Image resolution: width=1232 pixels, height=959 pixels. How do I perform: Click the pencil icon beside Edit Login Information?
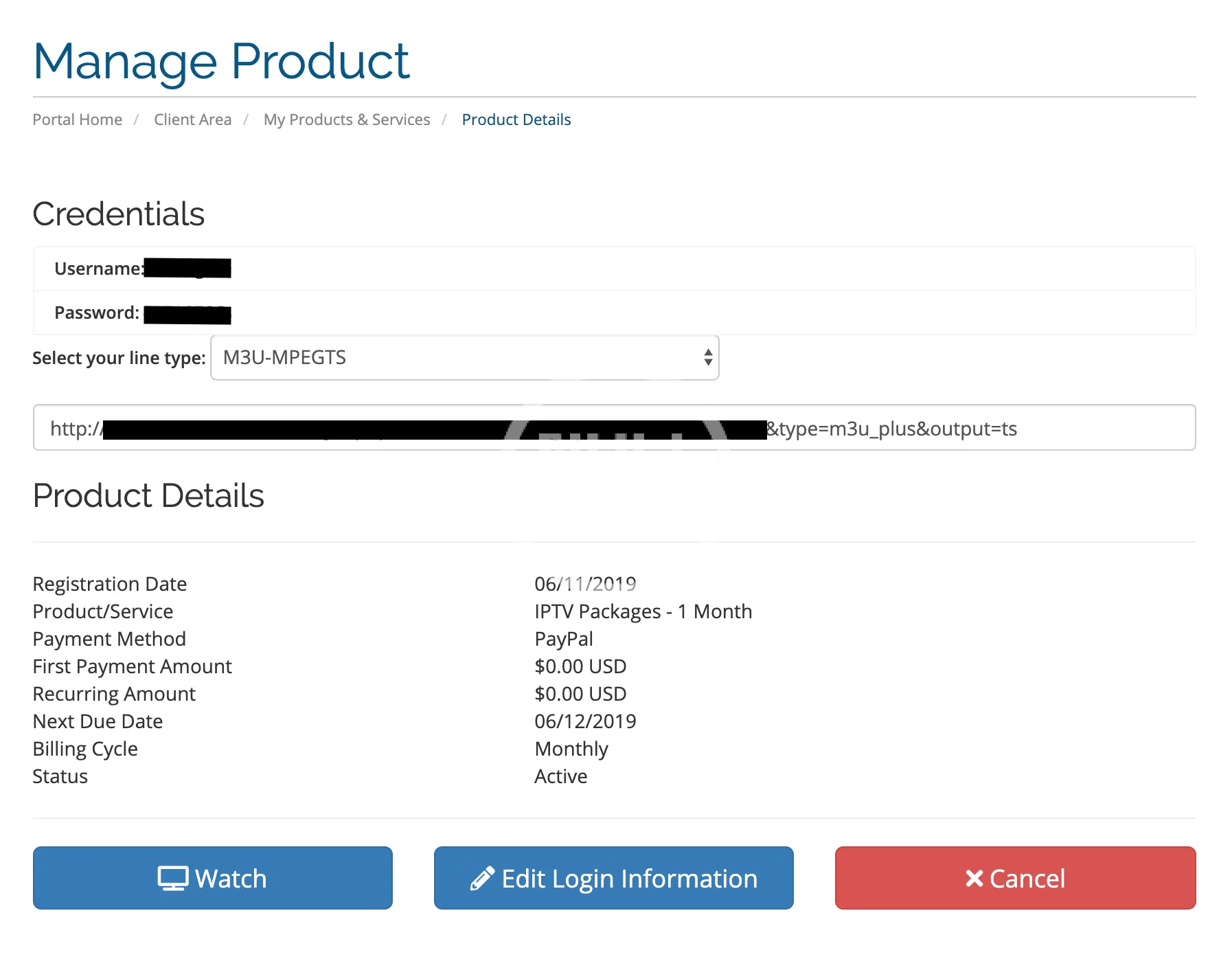[482, 878]
